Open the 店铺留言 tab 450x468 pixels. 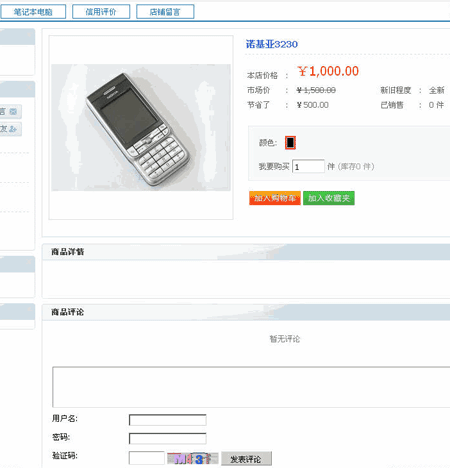coord(165,12)
